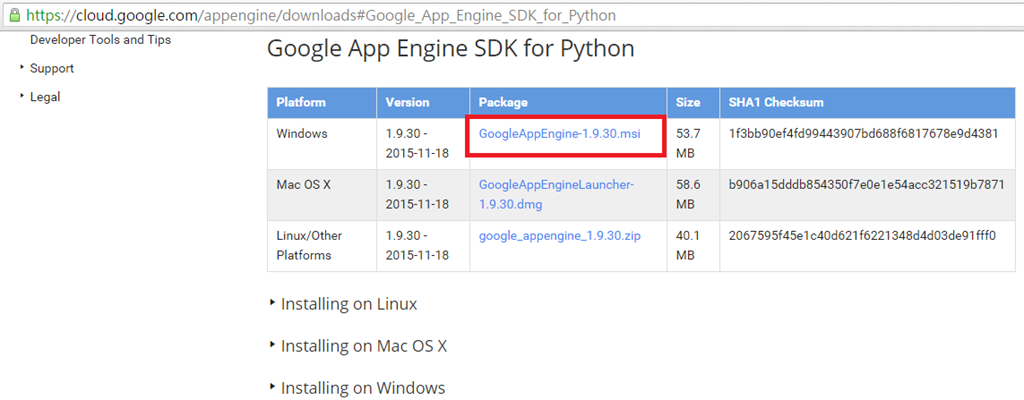1024x400 pixels.
Task: Expand the Legal sidebar item
Action: [45, 97]
